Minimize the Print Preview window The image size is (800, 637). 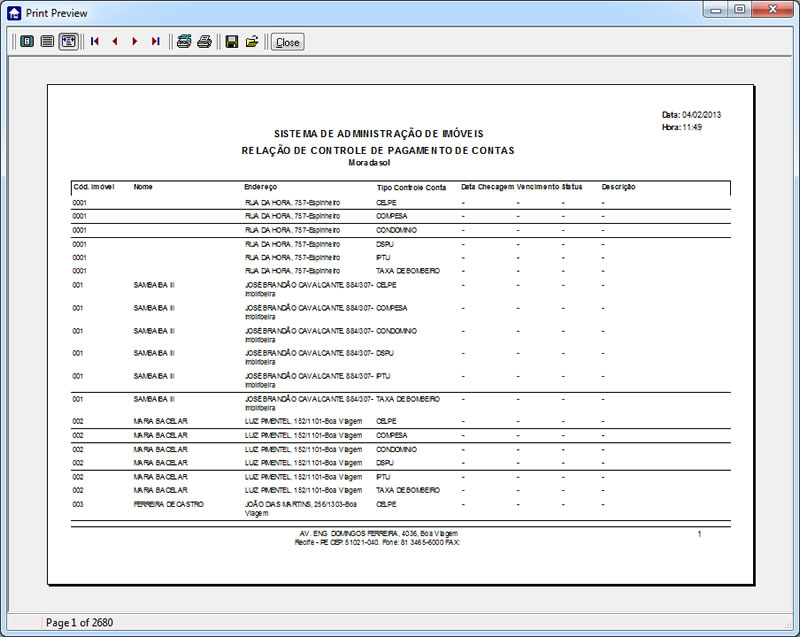(716, 10)
